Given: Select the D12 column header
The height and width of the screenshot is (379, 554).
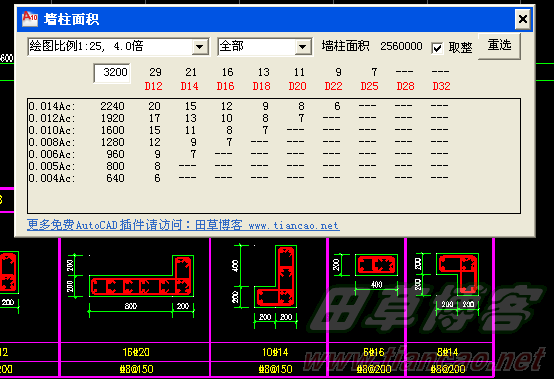Looking at the screenshot, I should pos(153,86).
